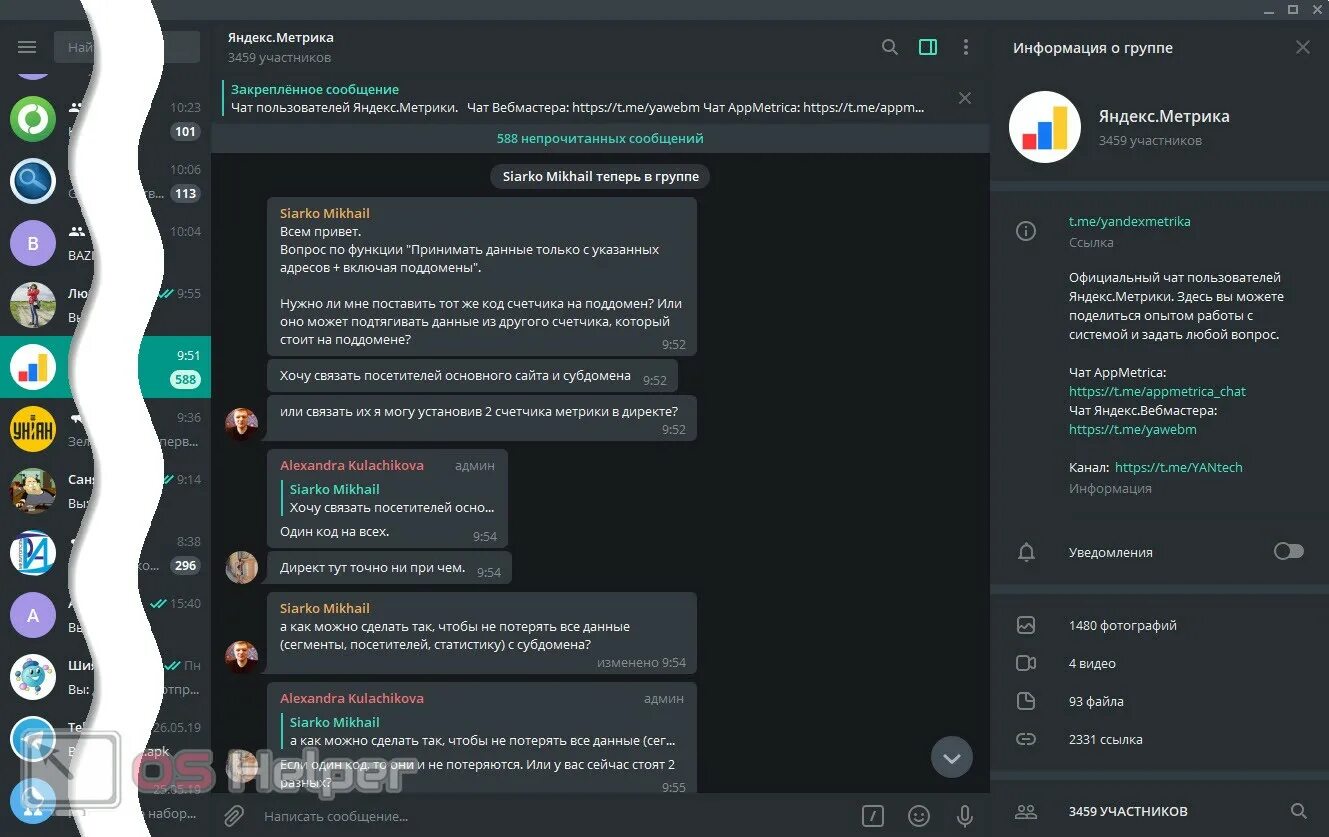Click message "Хочу связать посетителей основного сайта и субдомена"
This screenshot has width=1329, height=837.
472,376
